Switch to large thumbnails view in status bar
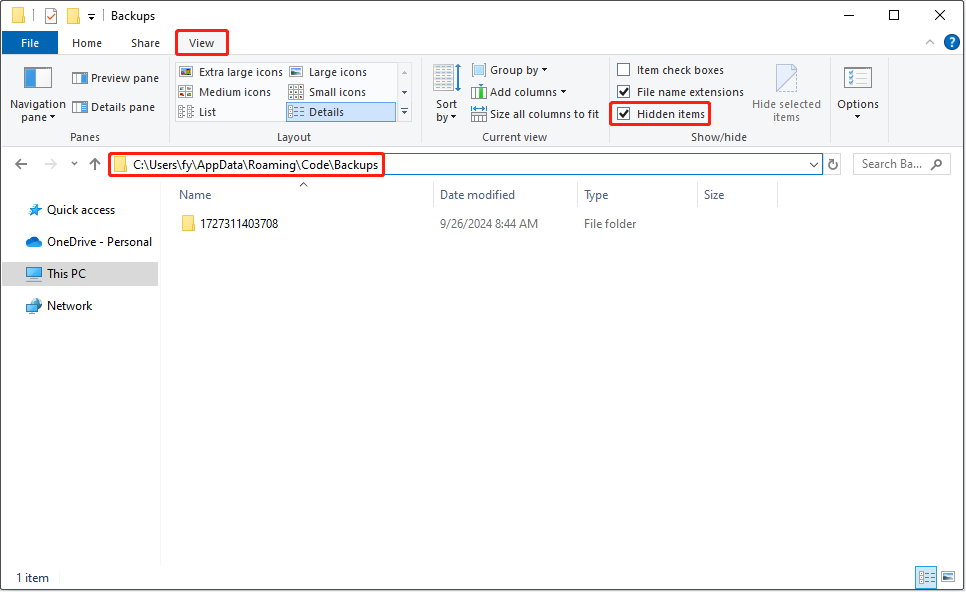Screen dimensions: 966x592 pos(948,577)
